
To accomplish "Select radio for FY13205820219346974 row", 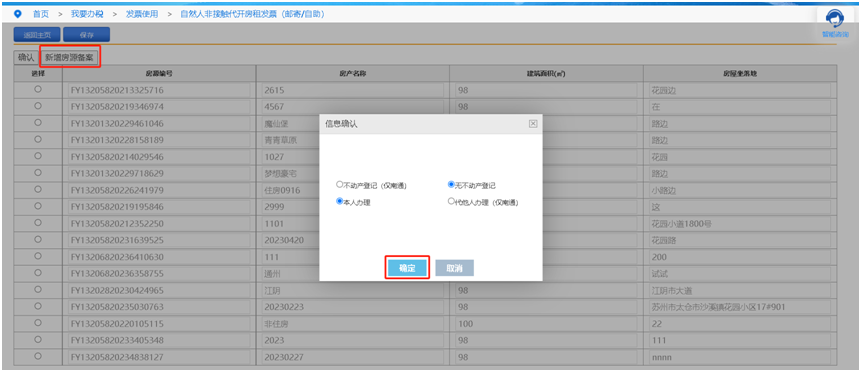I will coord(38,106).
